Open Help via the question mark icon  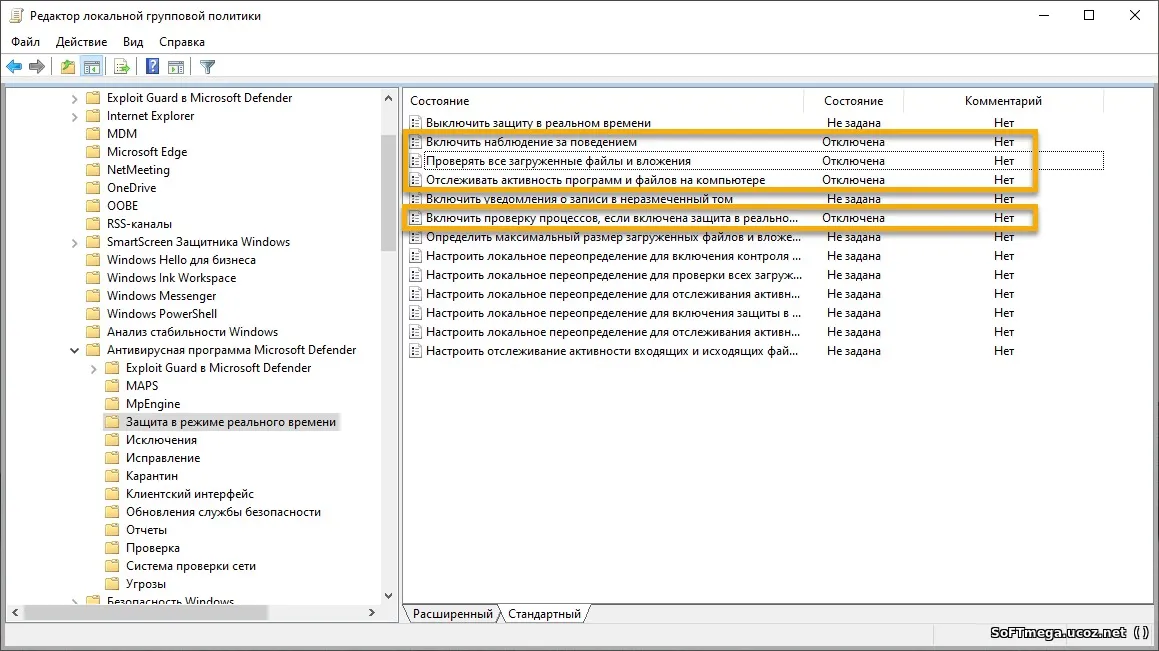pyautogui.click(x=150, y=66)
